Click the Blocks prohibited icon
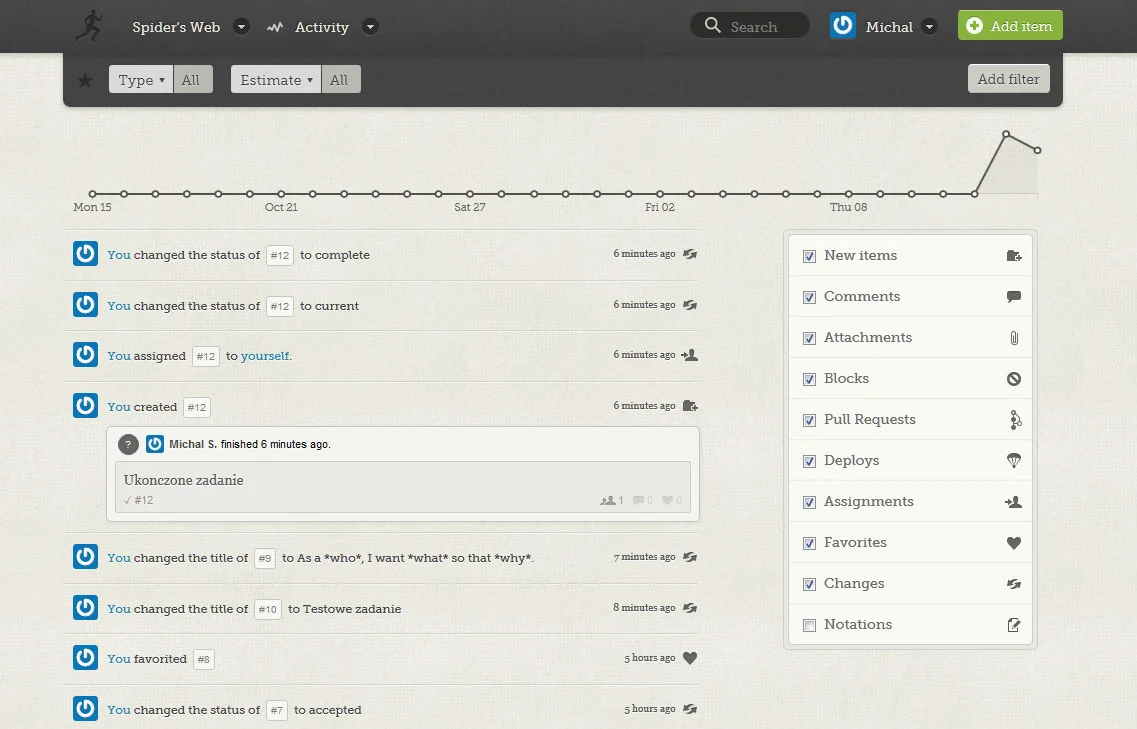This screenshot has width=1137, height=729. click(1014, 379)
